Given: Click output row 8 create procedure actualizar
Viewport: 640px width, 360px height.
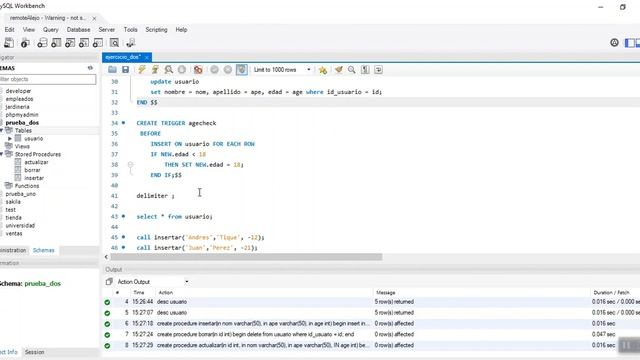Looking at the screenshot, I should [x=371, y=345].
